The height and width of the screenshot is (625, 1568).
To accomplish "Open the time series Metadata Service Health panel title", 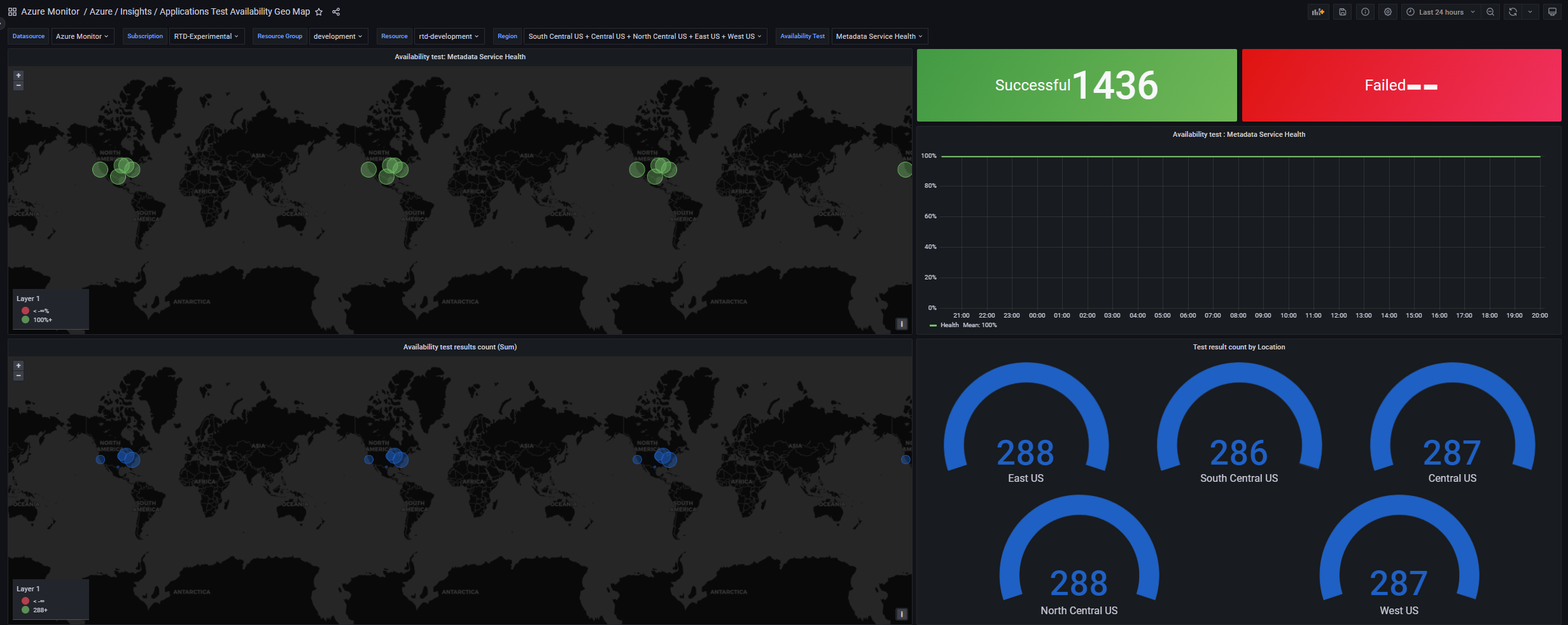I will 1239,134.
